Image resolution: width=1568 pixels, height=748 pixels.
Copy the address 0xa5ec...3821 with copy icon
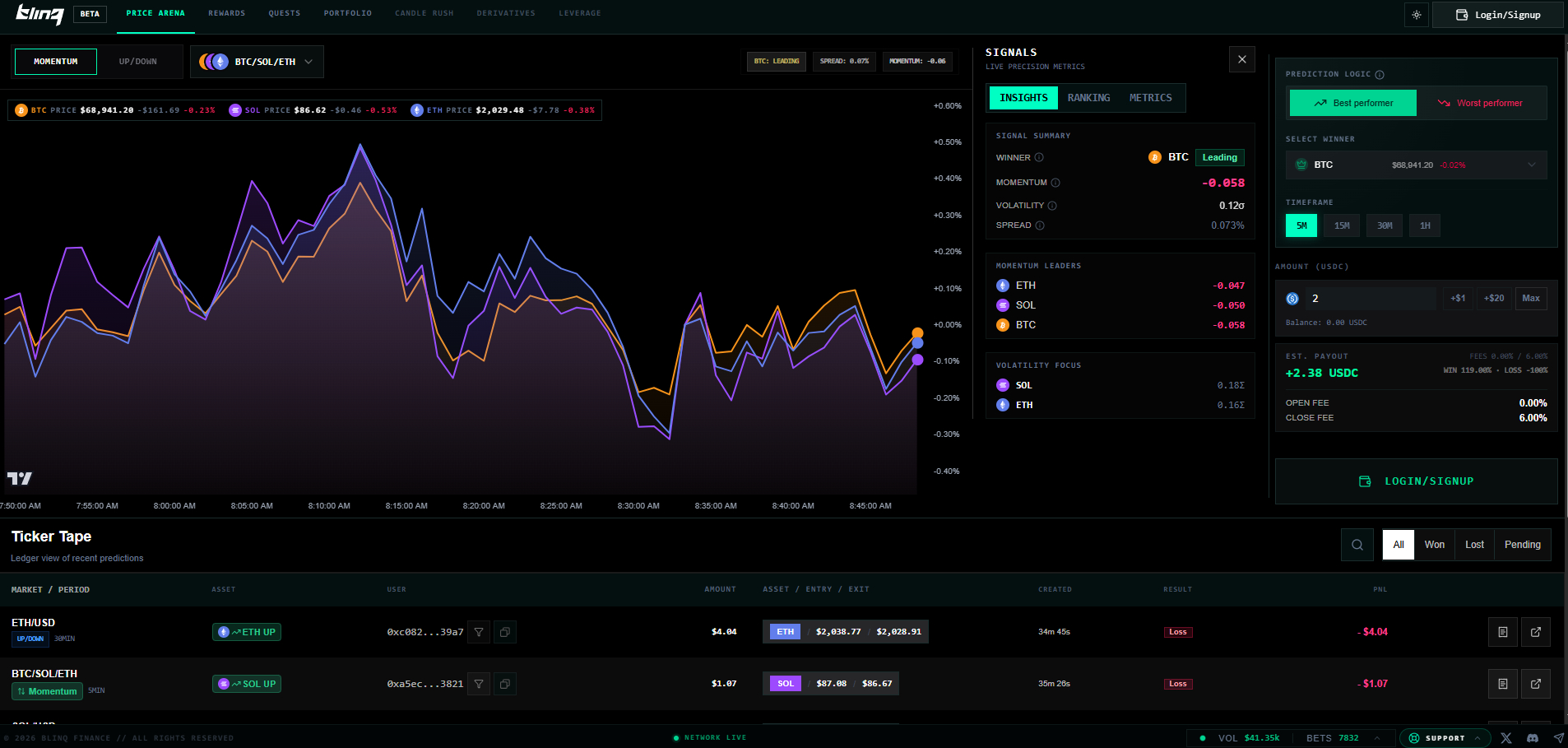505,684
